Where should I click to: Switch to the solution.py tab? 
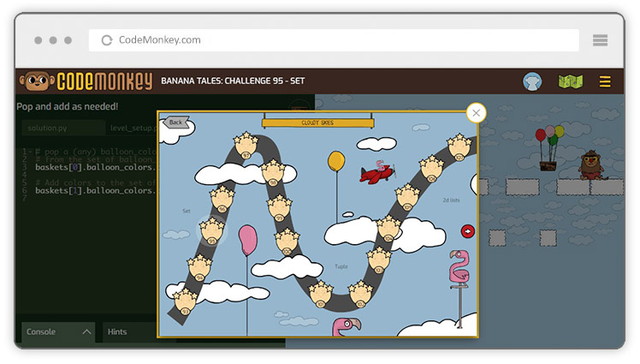[47, 128]
